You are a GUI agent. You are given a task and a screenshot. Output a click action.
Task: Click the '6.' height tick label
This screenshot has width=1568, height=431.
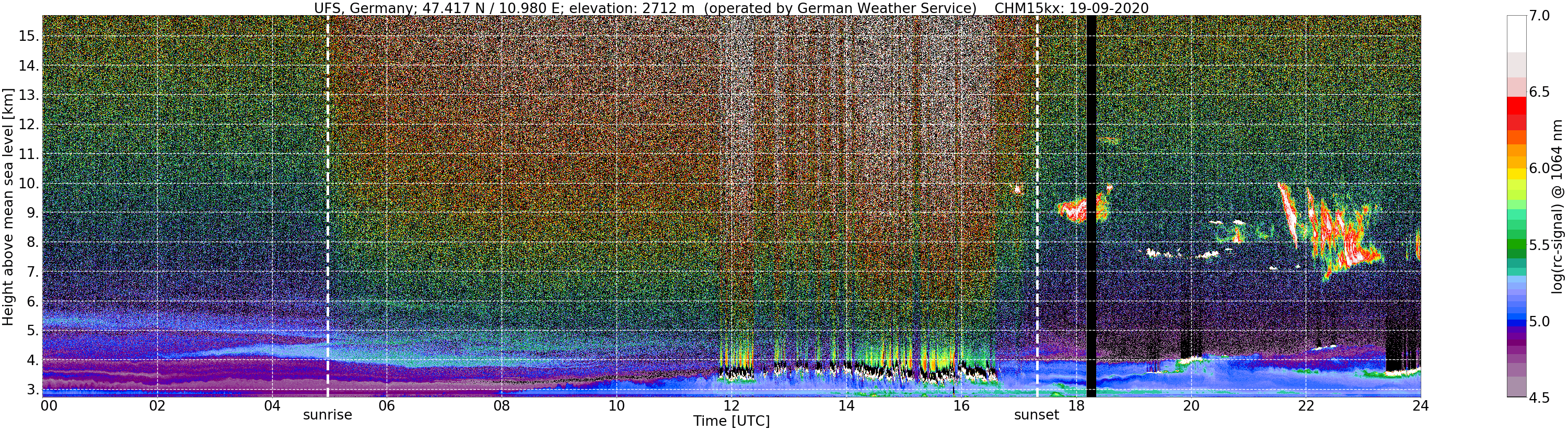[x=32, y=301]
